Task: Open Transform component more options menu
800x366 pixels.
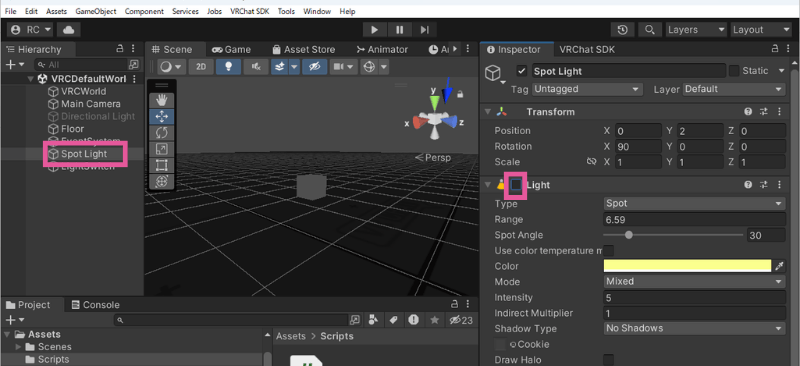Action: (780, 112)
